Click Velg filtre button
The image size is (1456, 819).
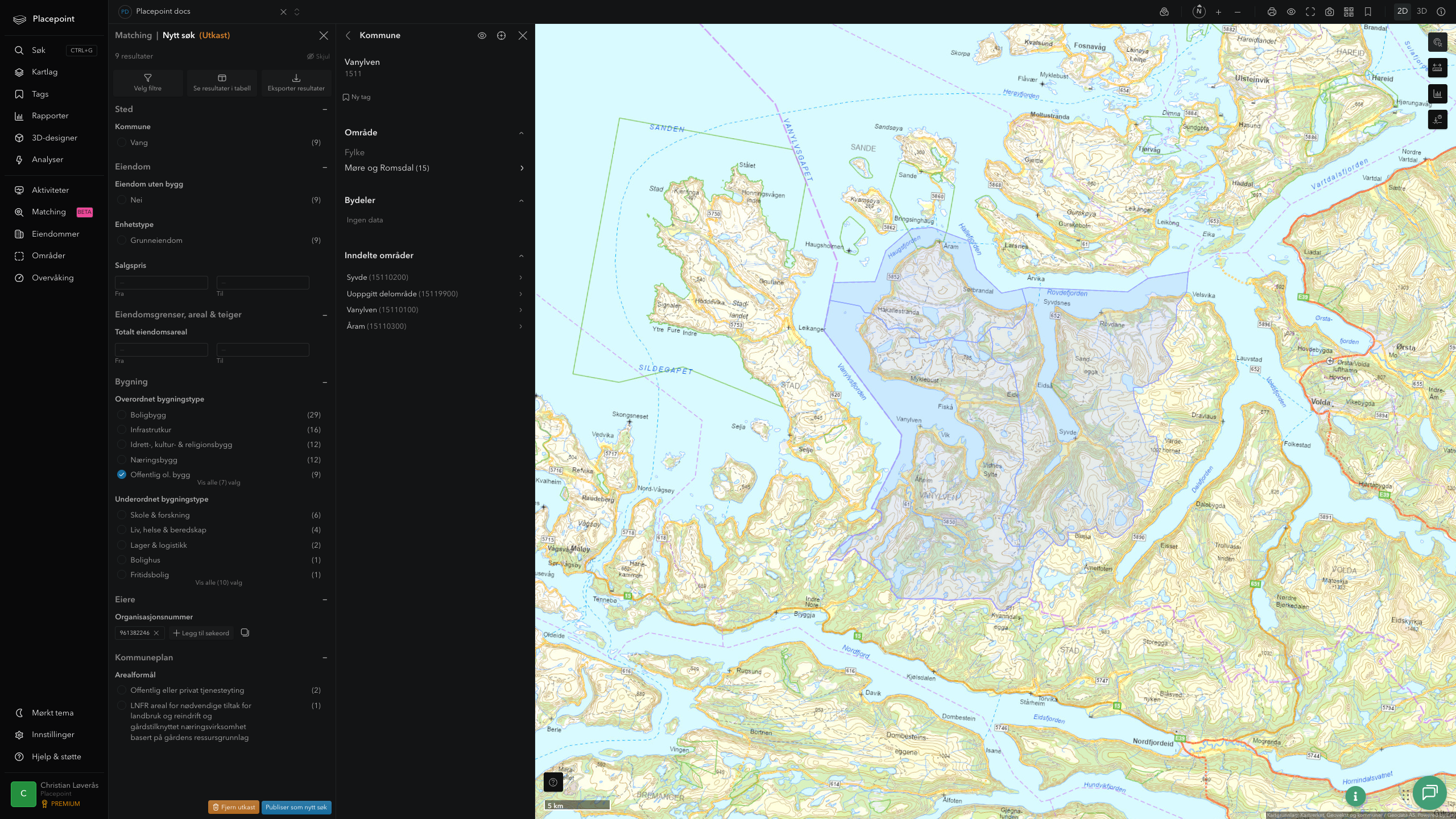pos(148,82)
